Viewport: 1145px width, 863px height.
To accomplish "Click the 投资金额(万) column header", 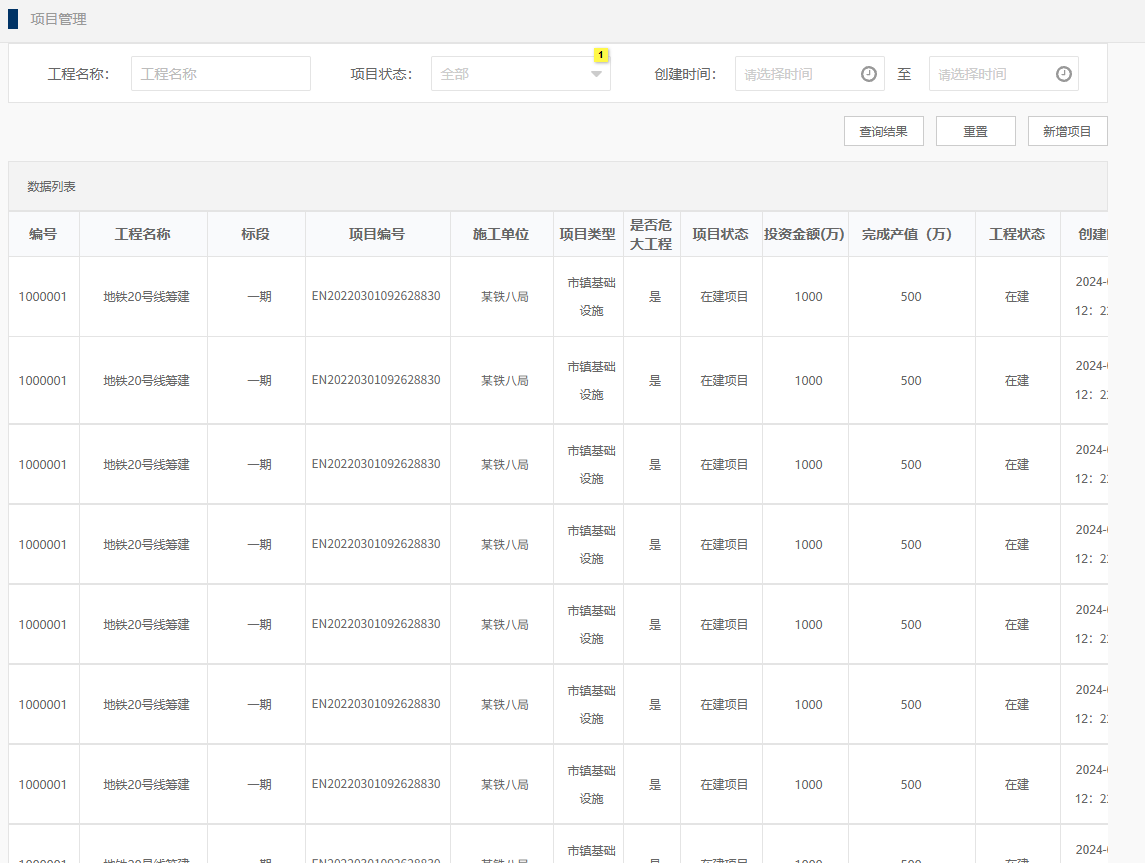I will pos(805,234).
